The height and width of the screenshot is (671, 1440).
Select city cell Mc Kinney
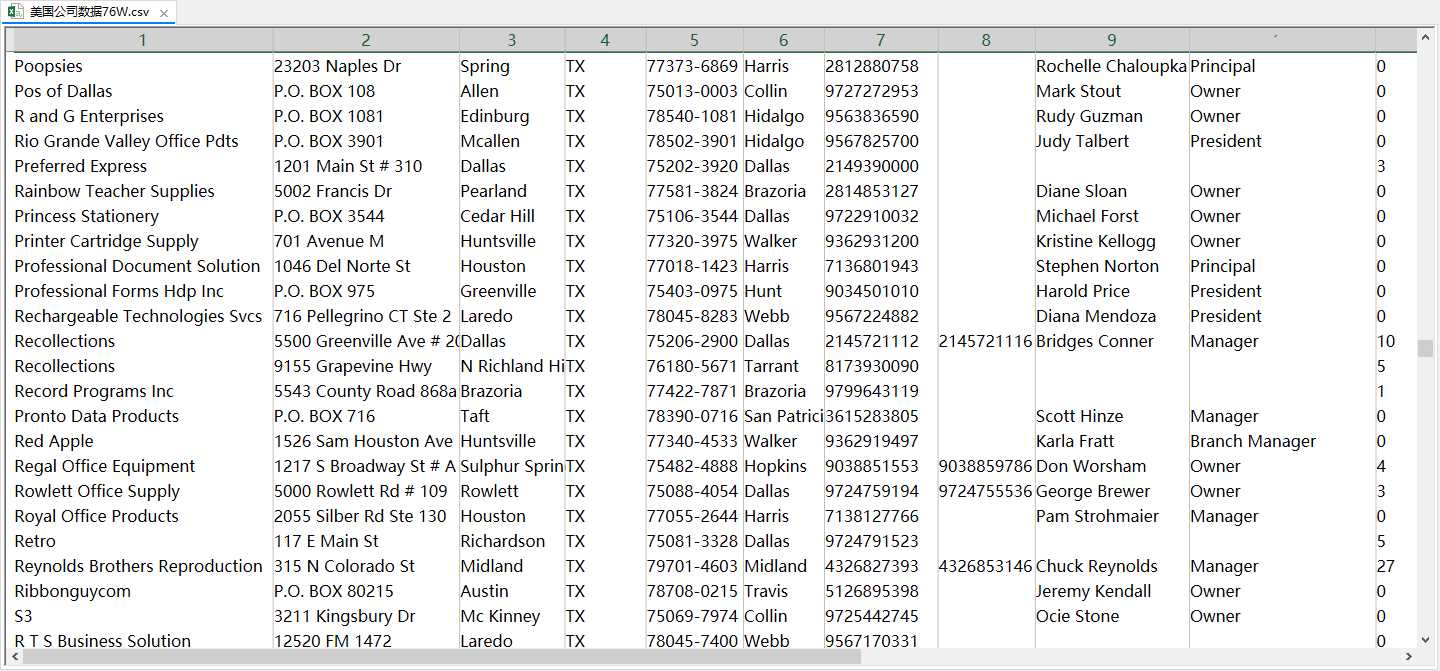(x=512, y=616)
